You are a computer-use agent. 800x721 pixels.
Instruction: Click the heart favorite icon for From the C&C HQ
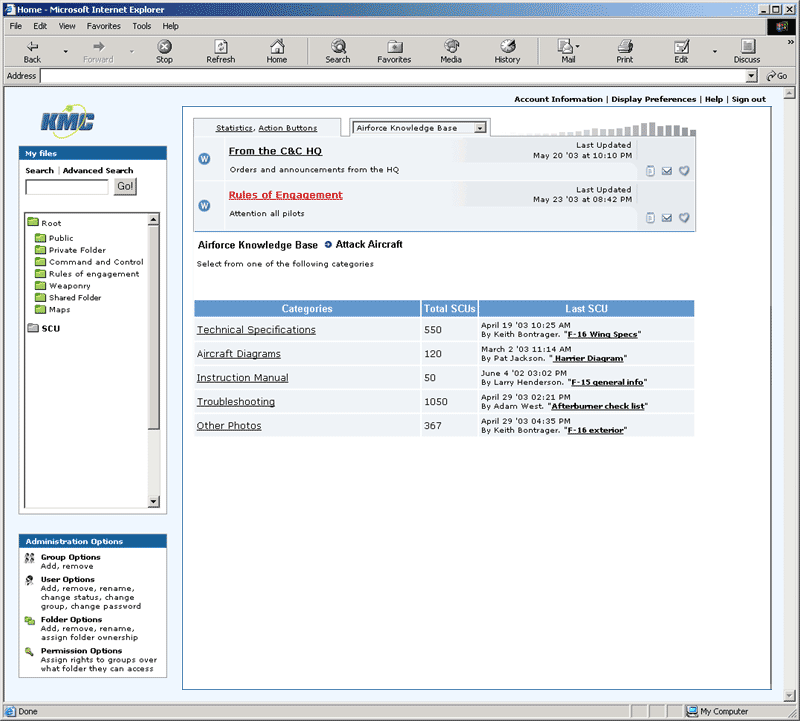pyautogui.click(x=684, y=171)
